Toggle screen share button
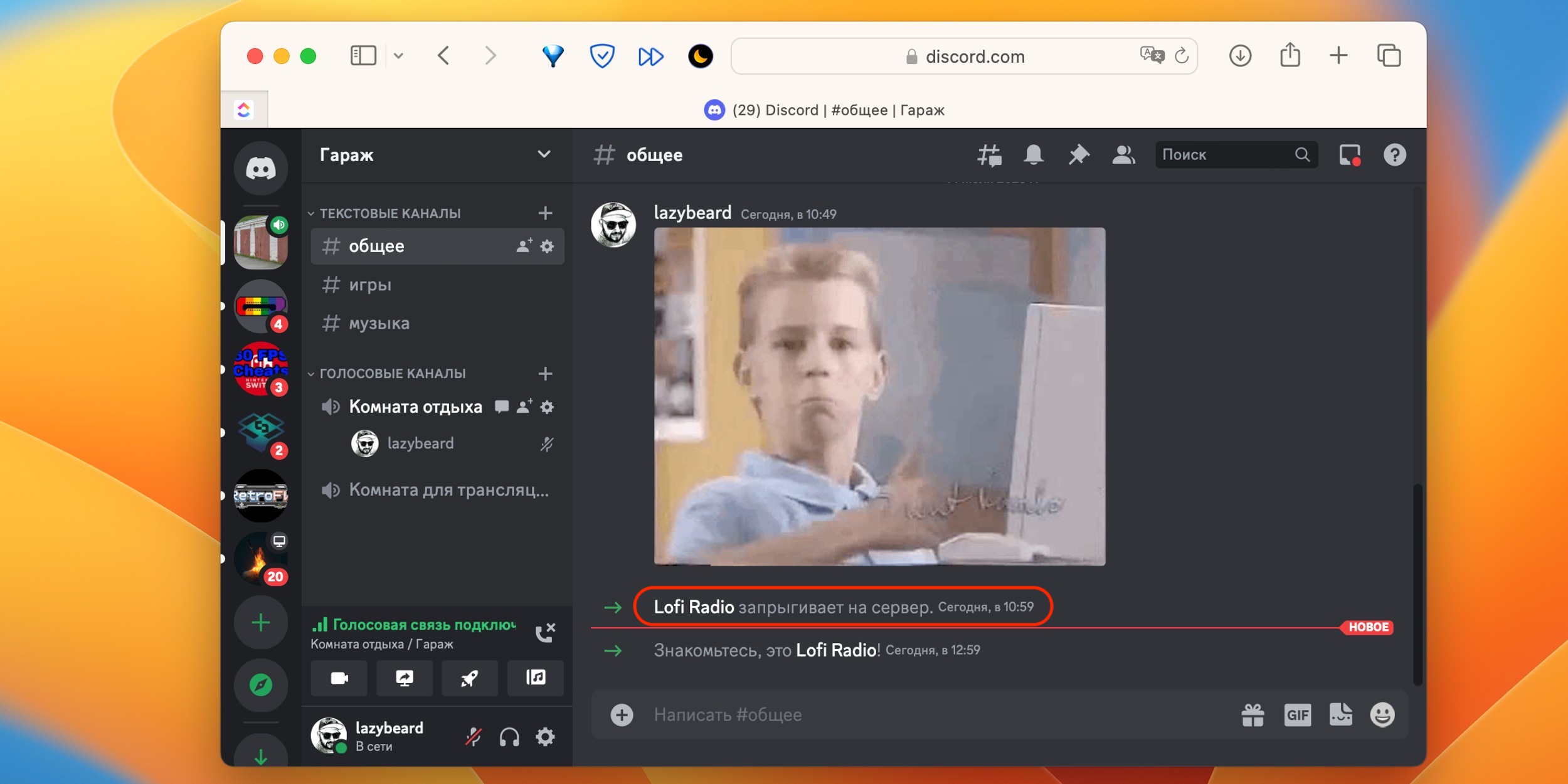Screen dimensions: 1568x784 tap(405, 678)
